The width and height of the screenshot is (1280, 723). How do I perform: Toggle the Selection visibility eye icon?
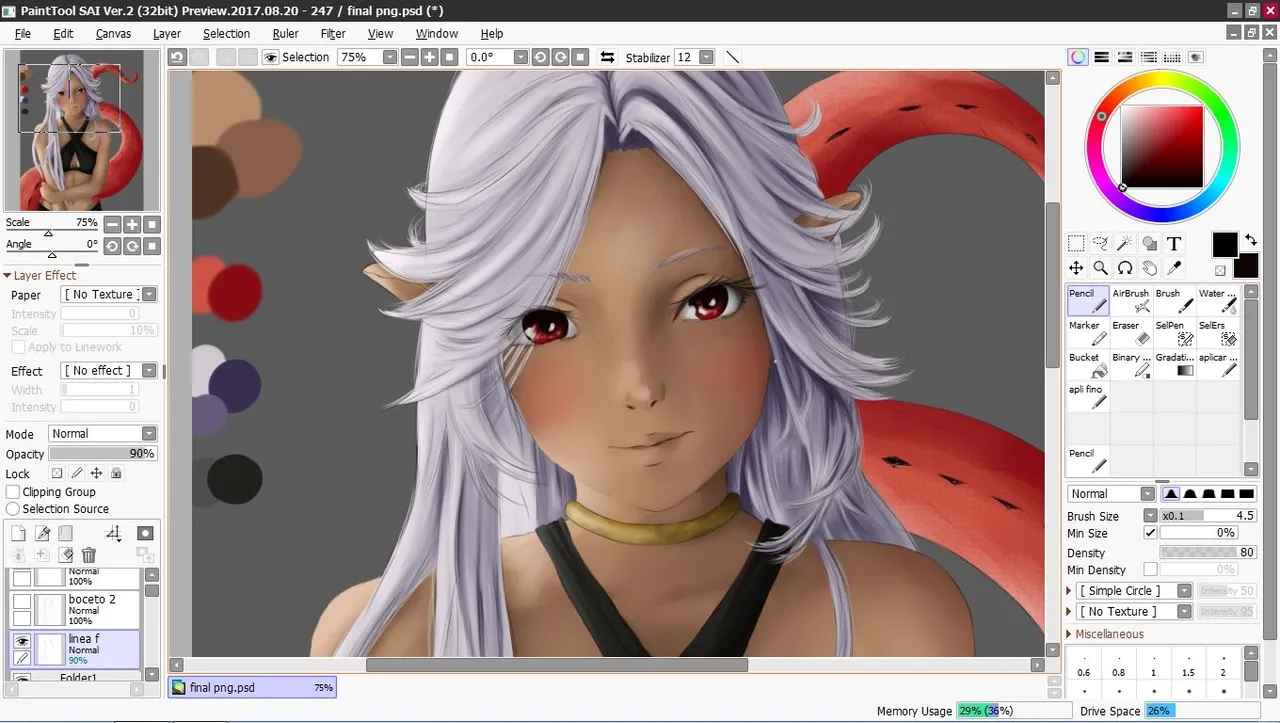pos(270,57)
